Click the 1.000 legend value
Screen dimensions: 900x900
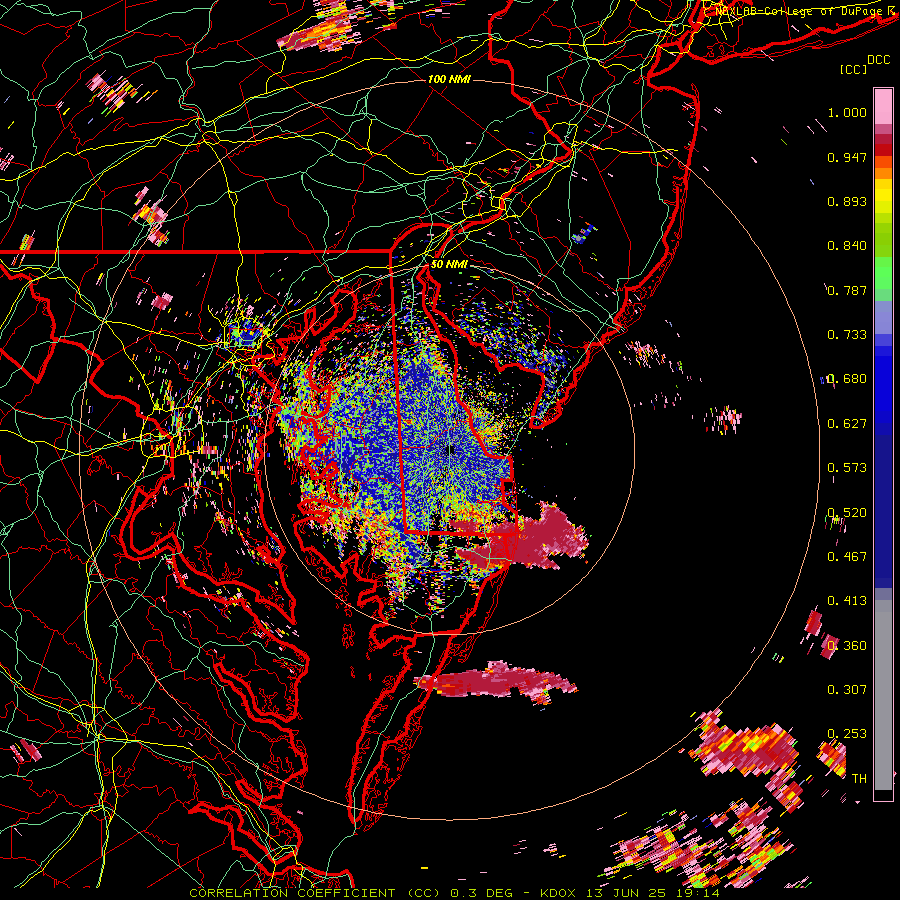pyautogui.click(x=847, y=112)
